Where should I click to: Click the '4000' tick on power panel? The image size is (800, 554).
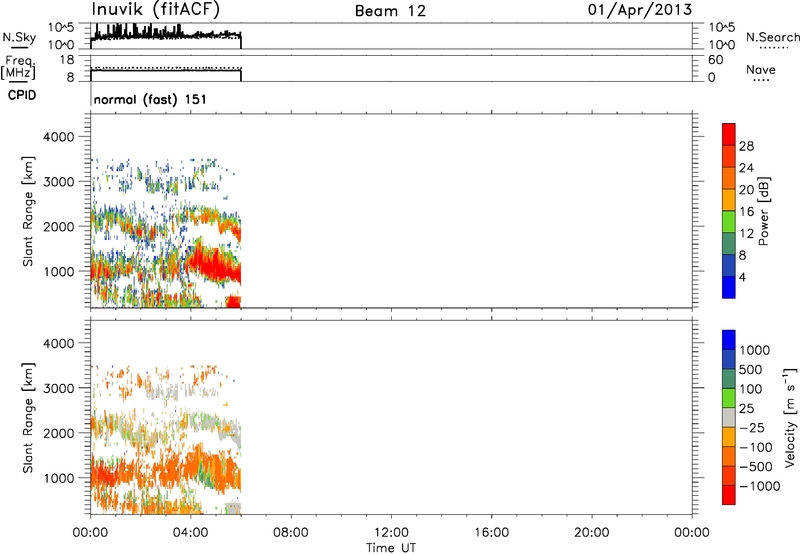(59, 137)
